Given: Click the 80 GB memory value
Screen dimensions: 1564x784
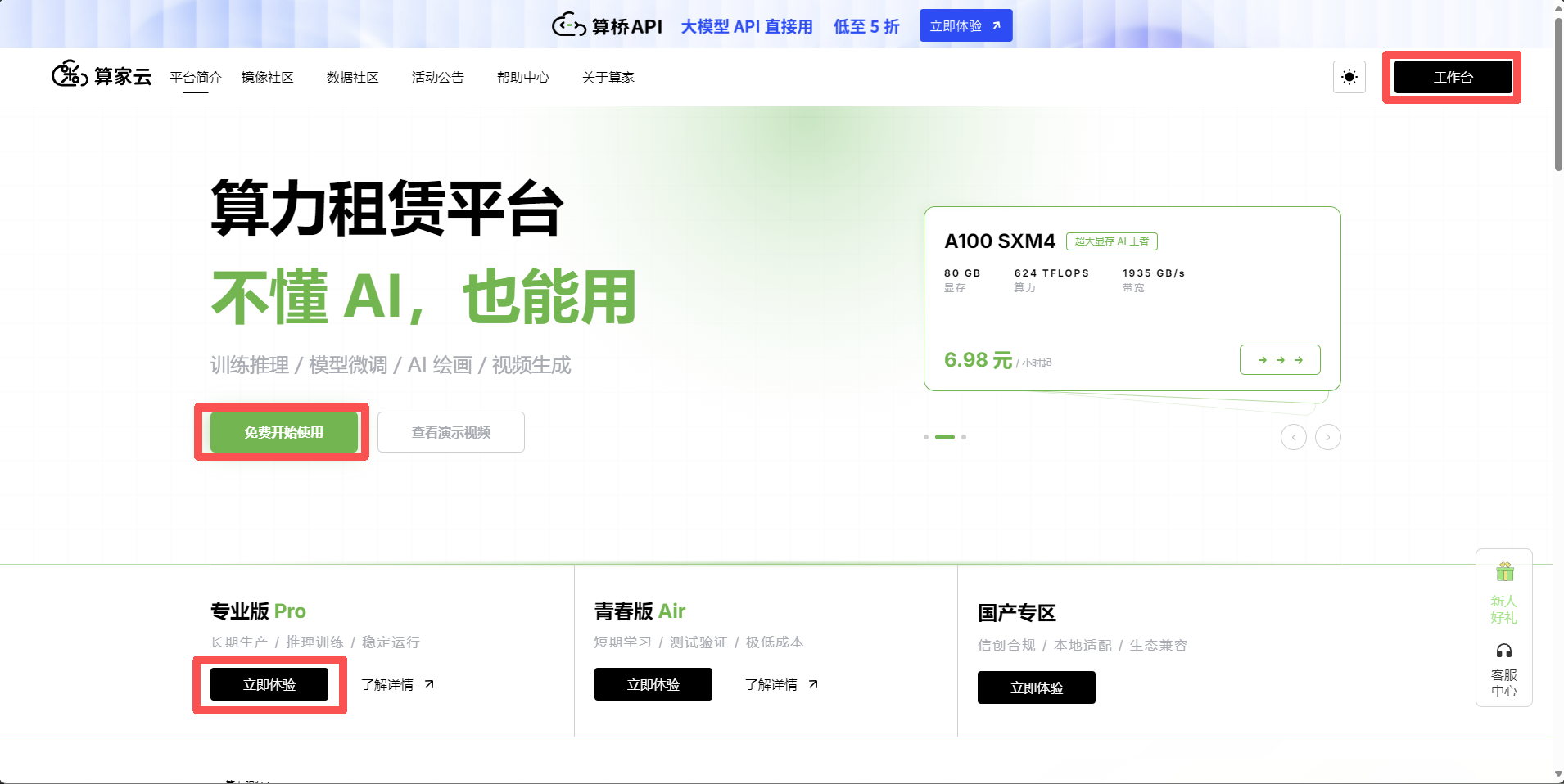Looking at the screenshot, I should tap(962, 273).
